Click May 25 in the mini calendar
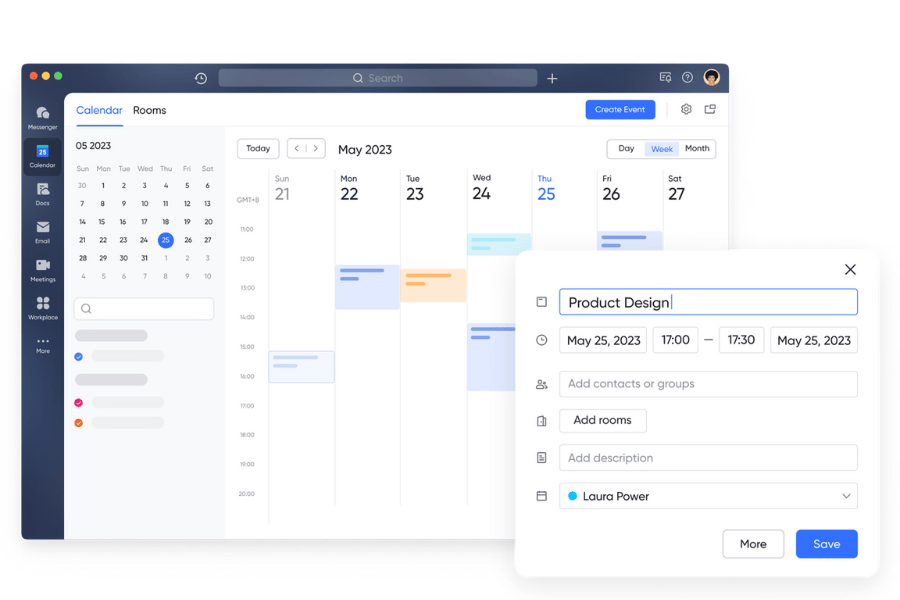The image size is (900, 600). (x=165, y=240)
